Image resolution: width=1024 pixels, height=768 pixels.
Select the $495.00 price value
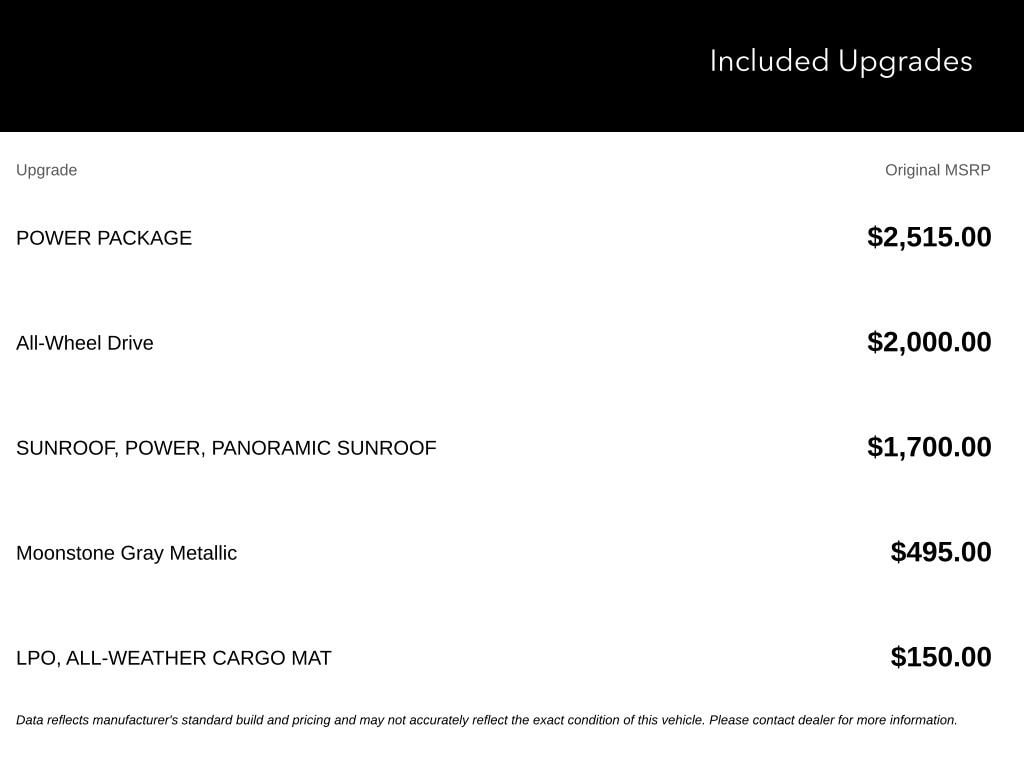940,552
